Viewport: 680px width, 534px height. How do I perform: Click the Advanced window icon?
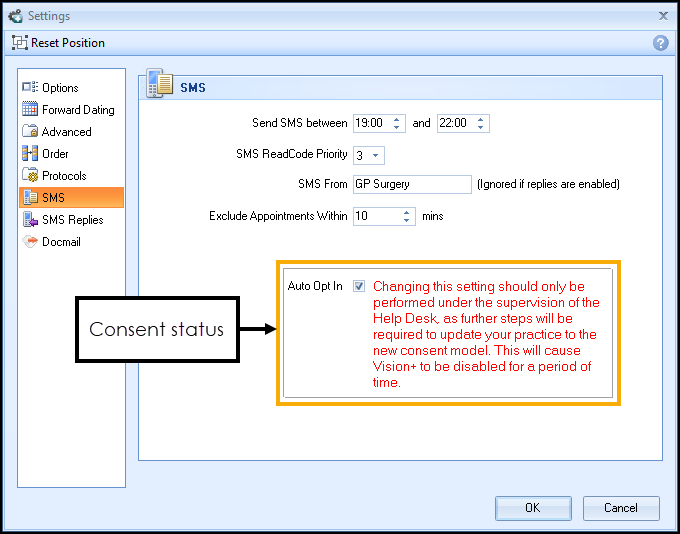30,132
